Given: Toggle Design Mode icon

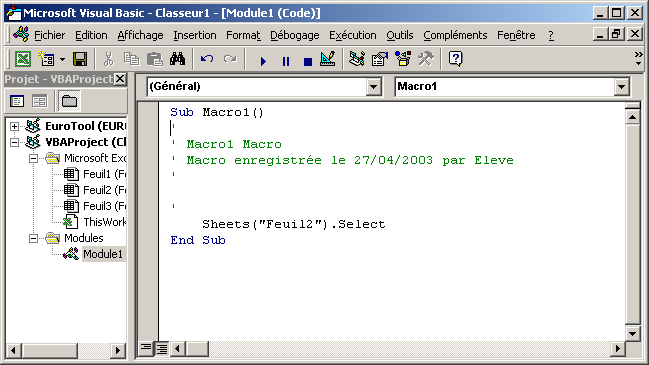Looking at the screenshot, I should click(x=328, y=59).
